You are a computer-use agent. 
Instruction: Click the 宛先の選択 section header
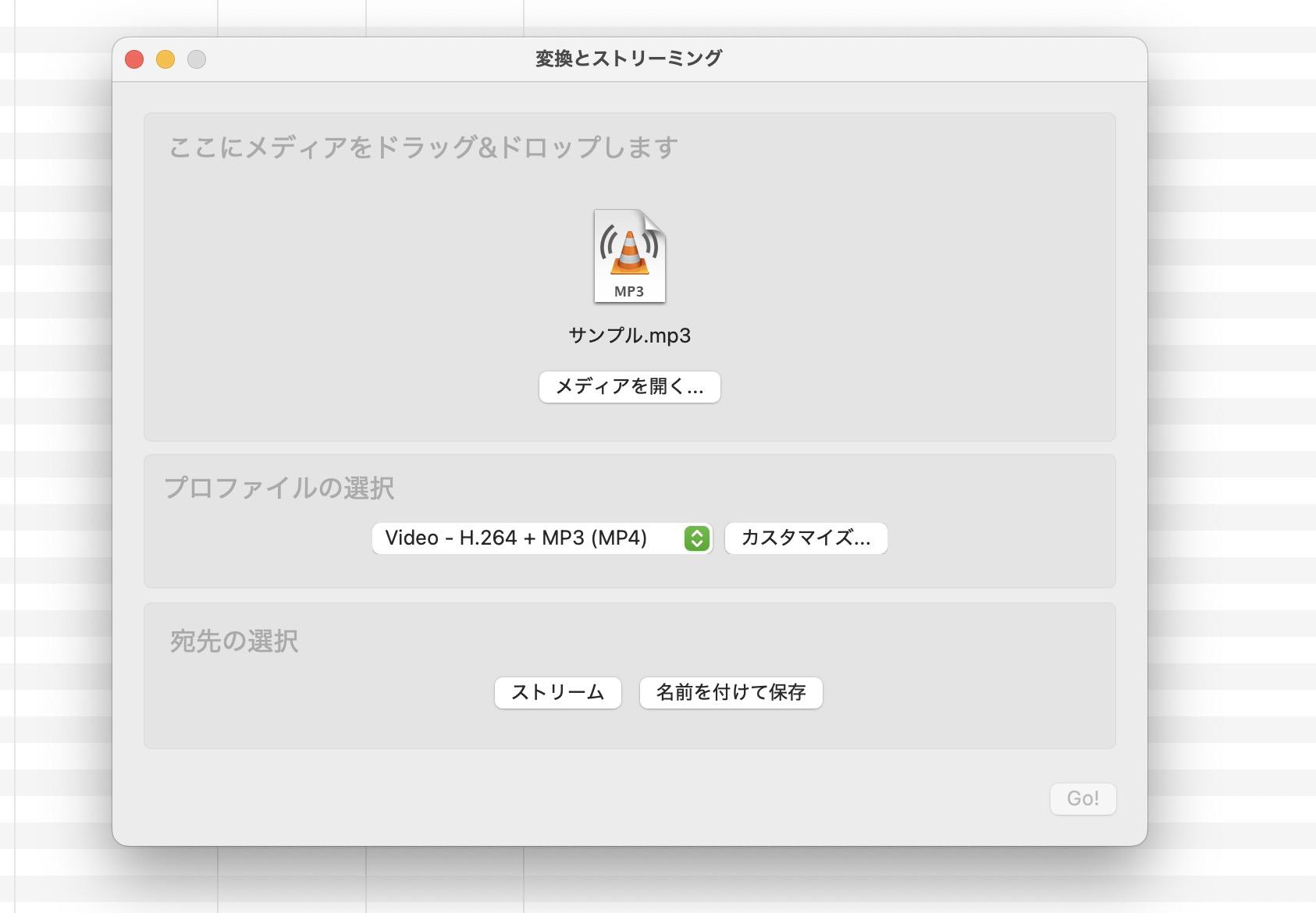pyautogui.click(x=232, y=641)
